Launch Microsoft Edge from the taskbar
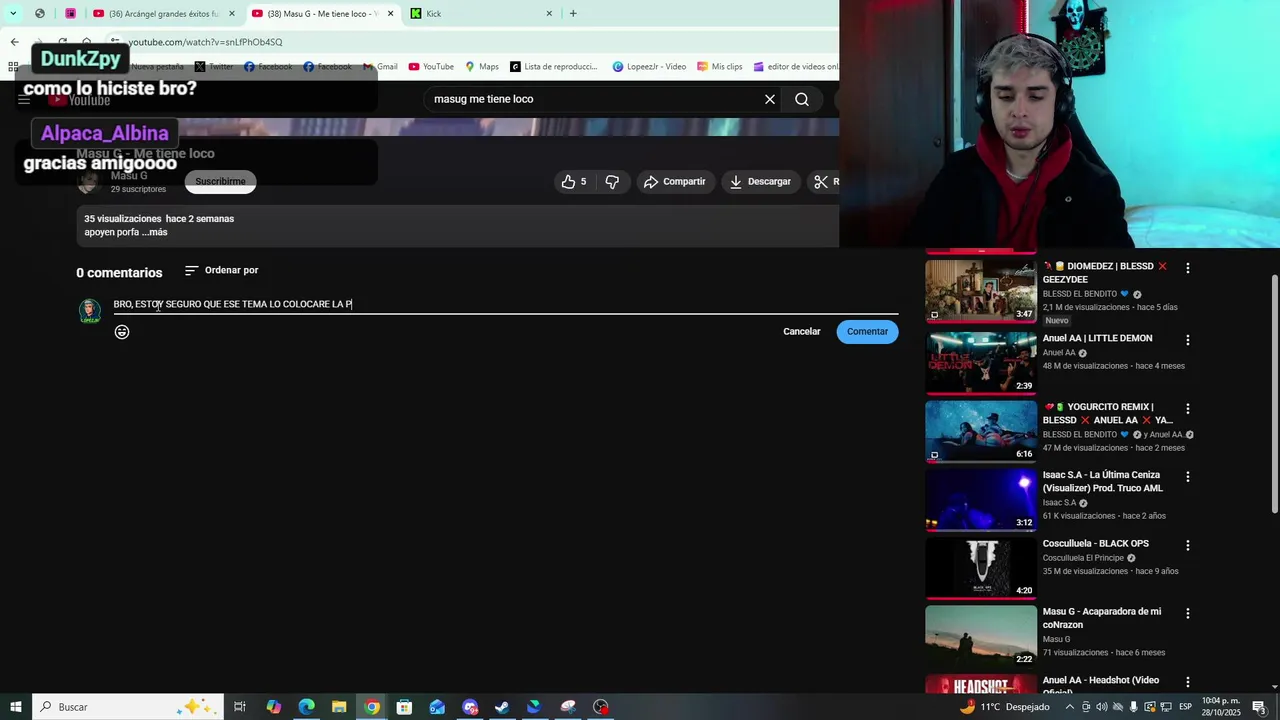Viewport: 1280px width, 720px height. pyautogui.click(x=306, y=707)
